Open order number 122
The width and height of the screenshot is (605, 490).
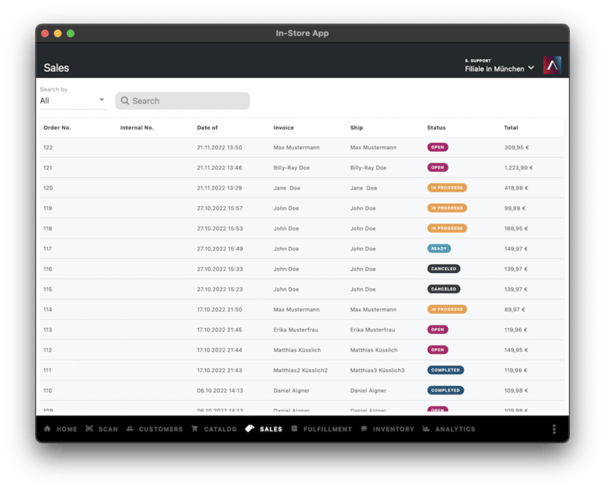click(x=48, y=147)
